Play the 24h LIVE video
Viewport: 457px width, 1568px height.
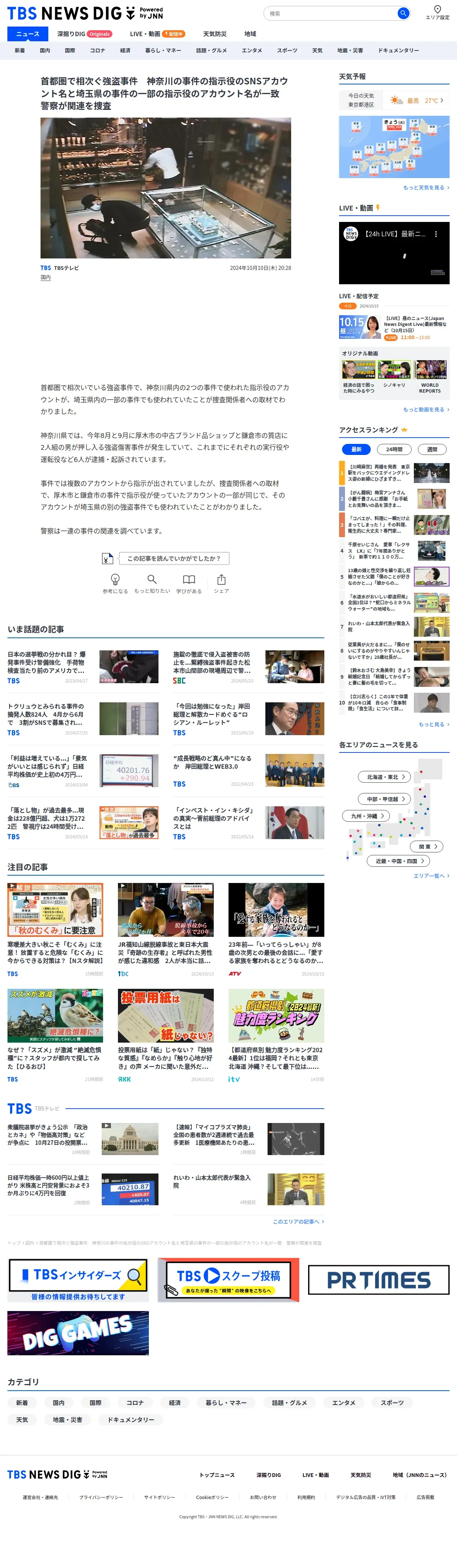click(394, 253)
